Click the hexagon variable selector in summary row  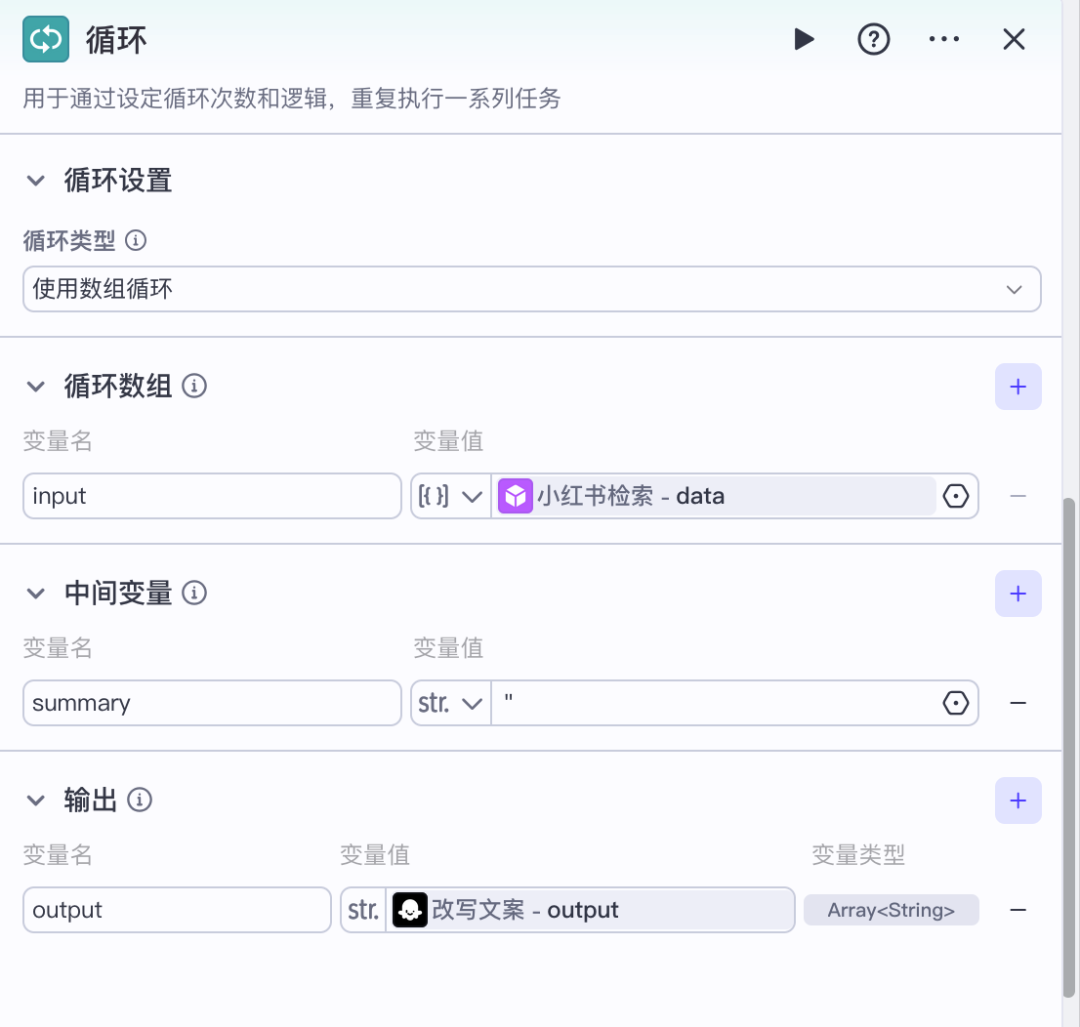point(956,703)
